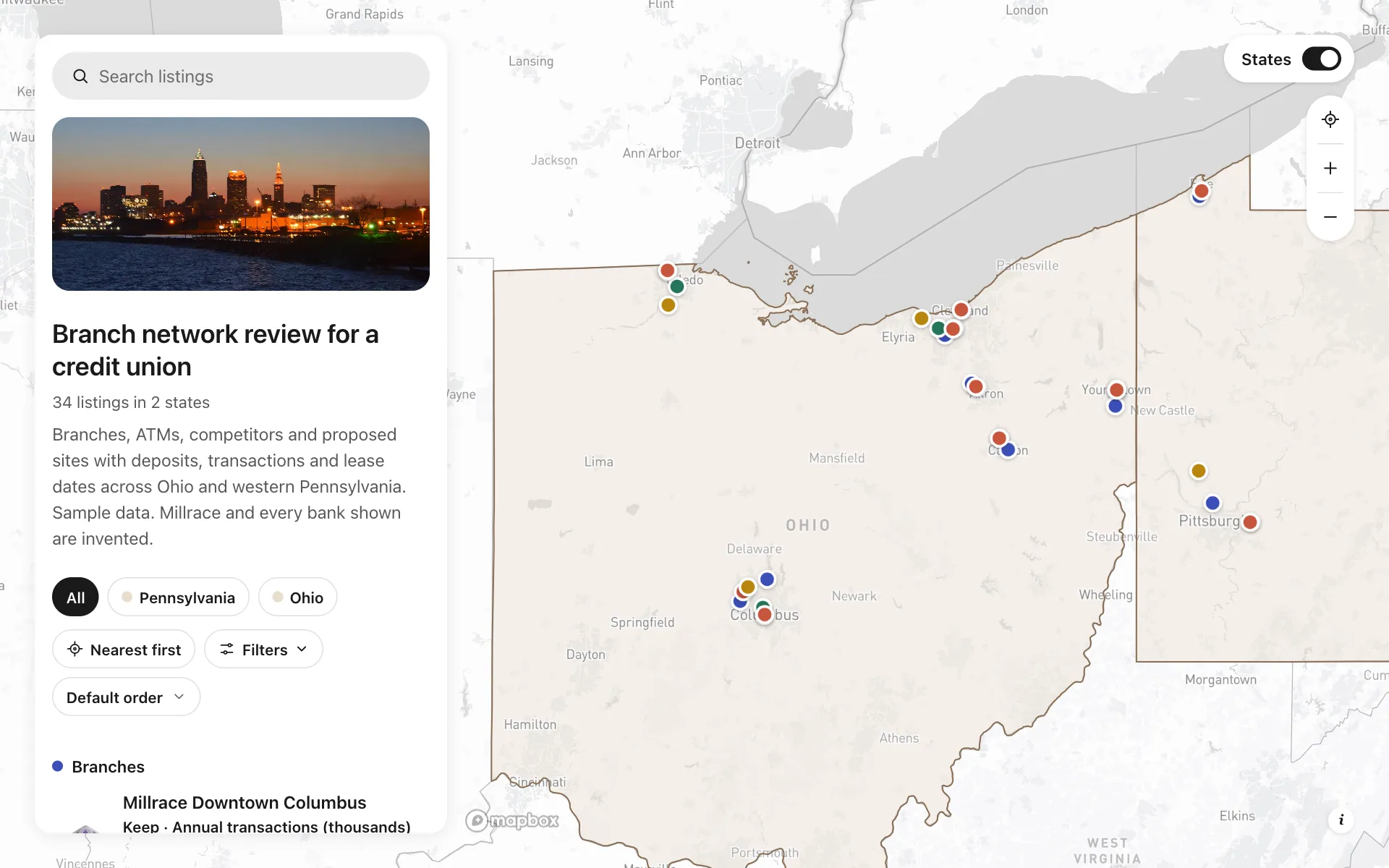This screenshot has height=868, width=1389.
Task: Open the Default order dropdown
Action: click(x=126, y=697)
